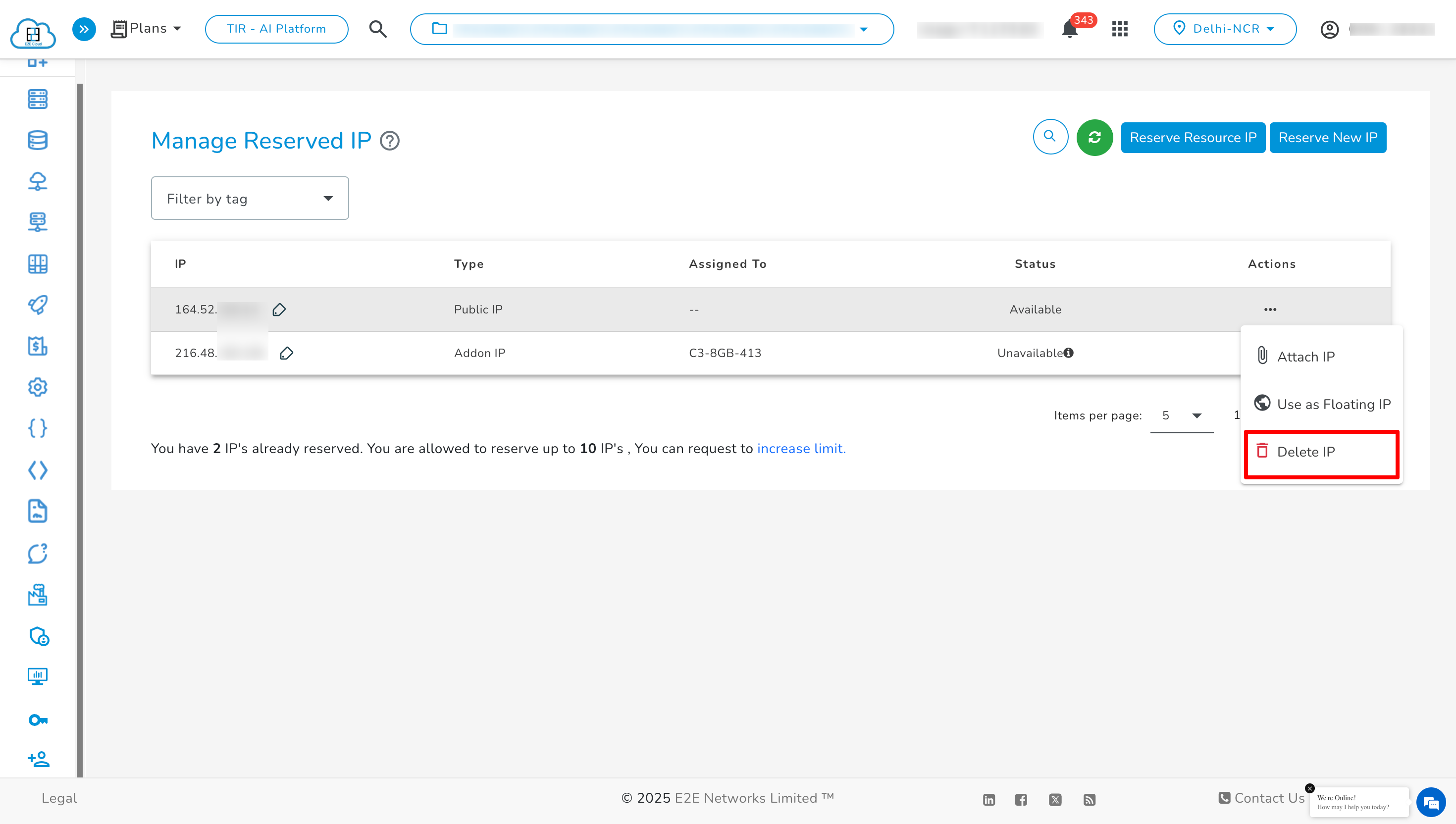Open Billing via the invoice sidebar icon
The width and height of the screenshot is (1456, 824).
click(x=37, y=346)
